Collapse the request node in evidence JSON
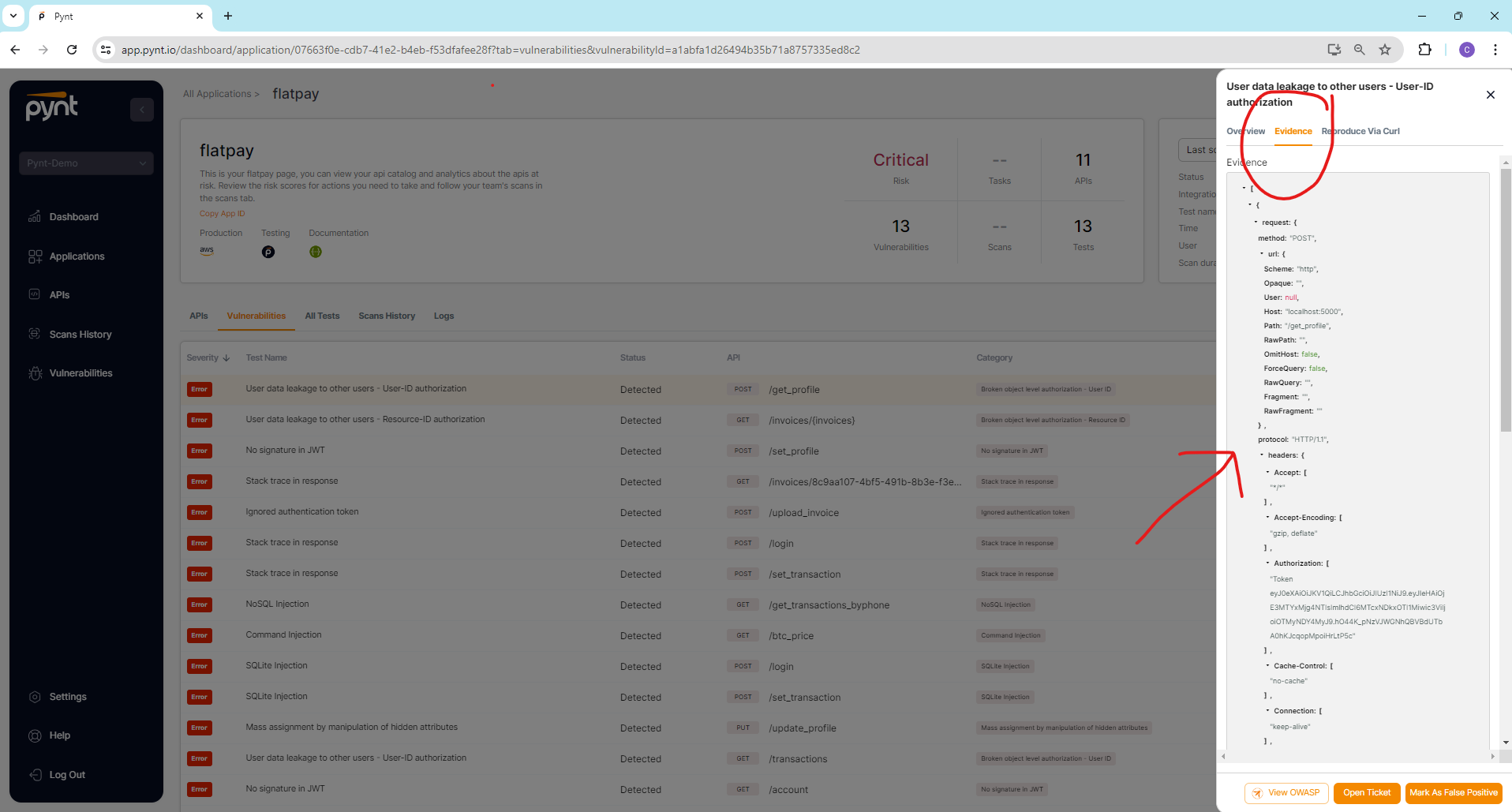This screenshot has height=812, width=1512. [1256, 222]
